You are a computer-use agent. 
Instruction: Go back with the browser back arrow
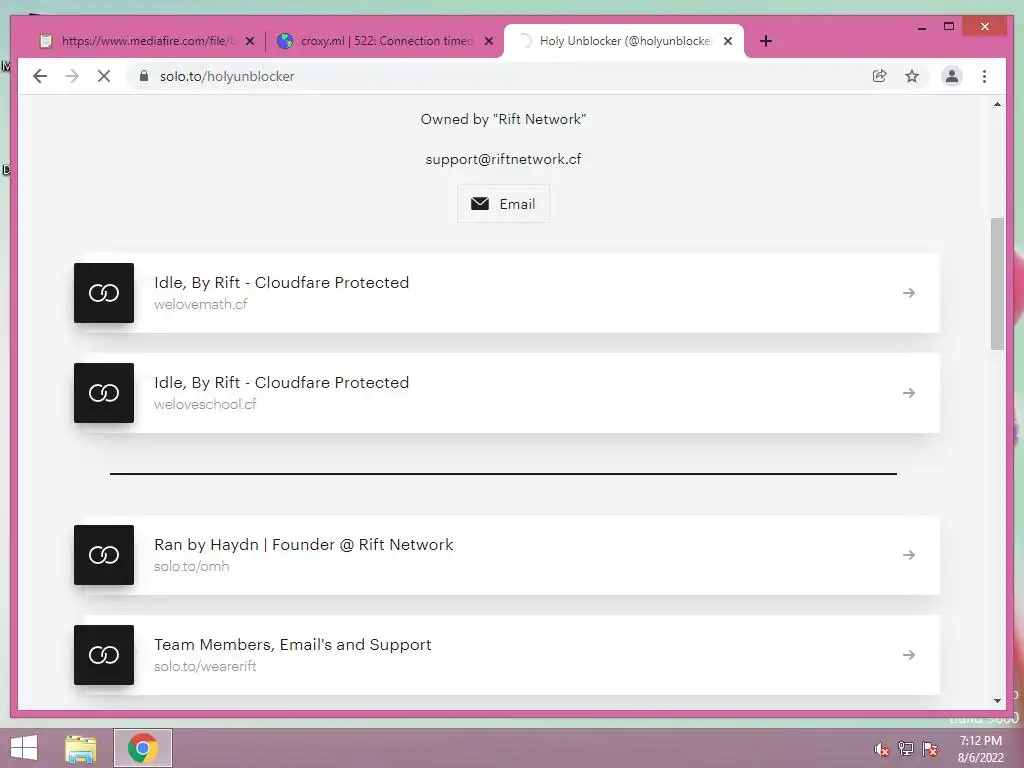click(40, 76)
